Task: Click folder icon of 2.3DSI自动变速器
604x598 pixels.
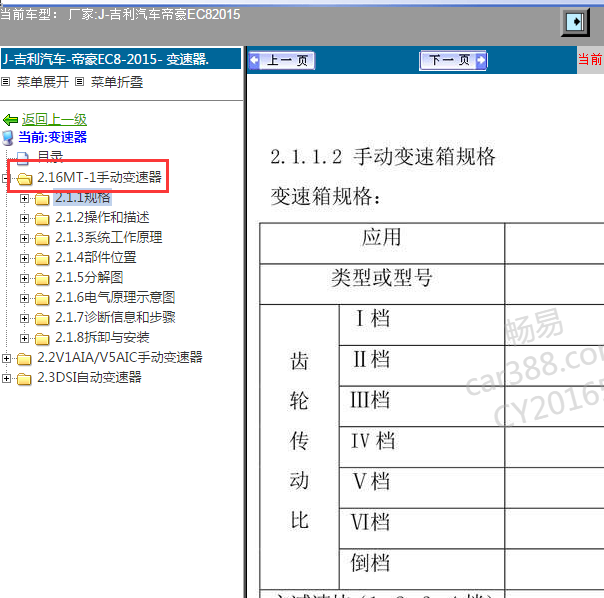Action: 24,379
